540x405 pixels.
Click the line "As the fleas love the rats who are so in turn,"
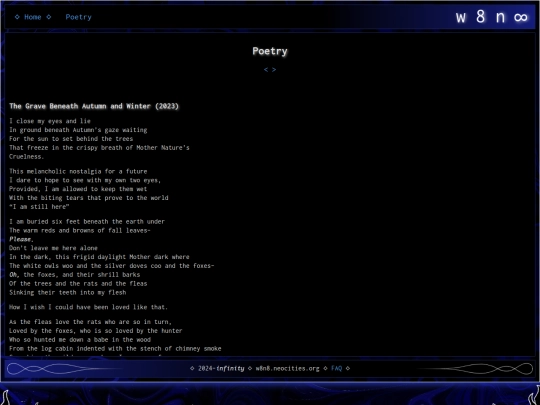(91, 322)
